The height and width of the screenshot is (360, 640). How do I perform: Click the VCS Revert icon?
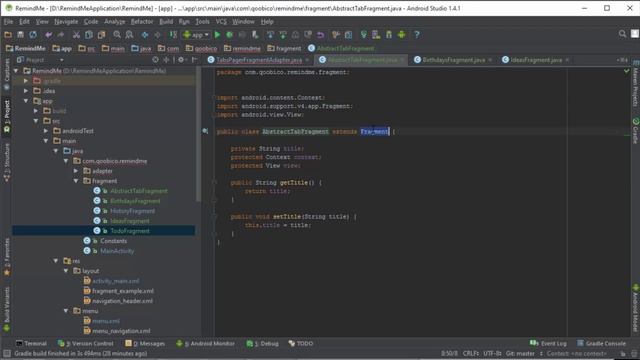320,35
